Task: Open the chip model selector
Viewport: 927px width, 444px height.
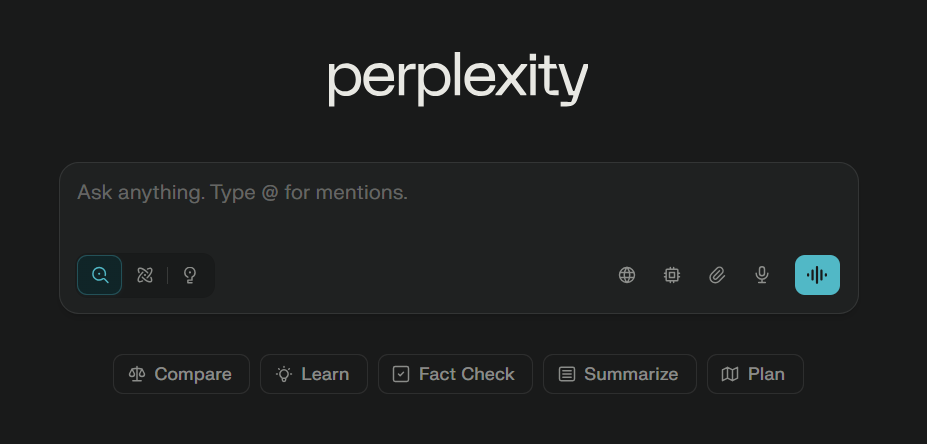Action: tap(672, 275)
